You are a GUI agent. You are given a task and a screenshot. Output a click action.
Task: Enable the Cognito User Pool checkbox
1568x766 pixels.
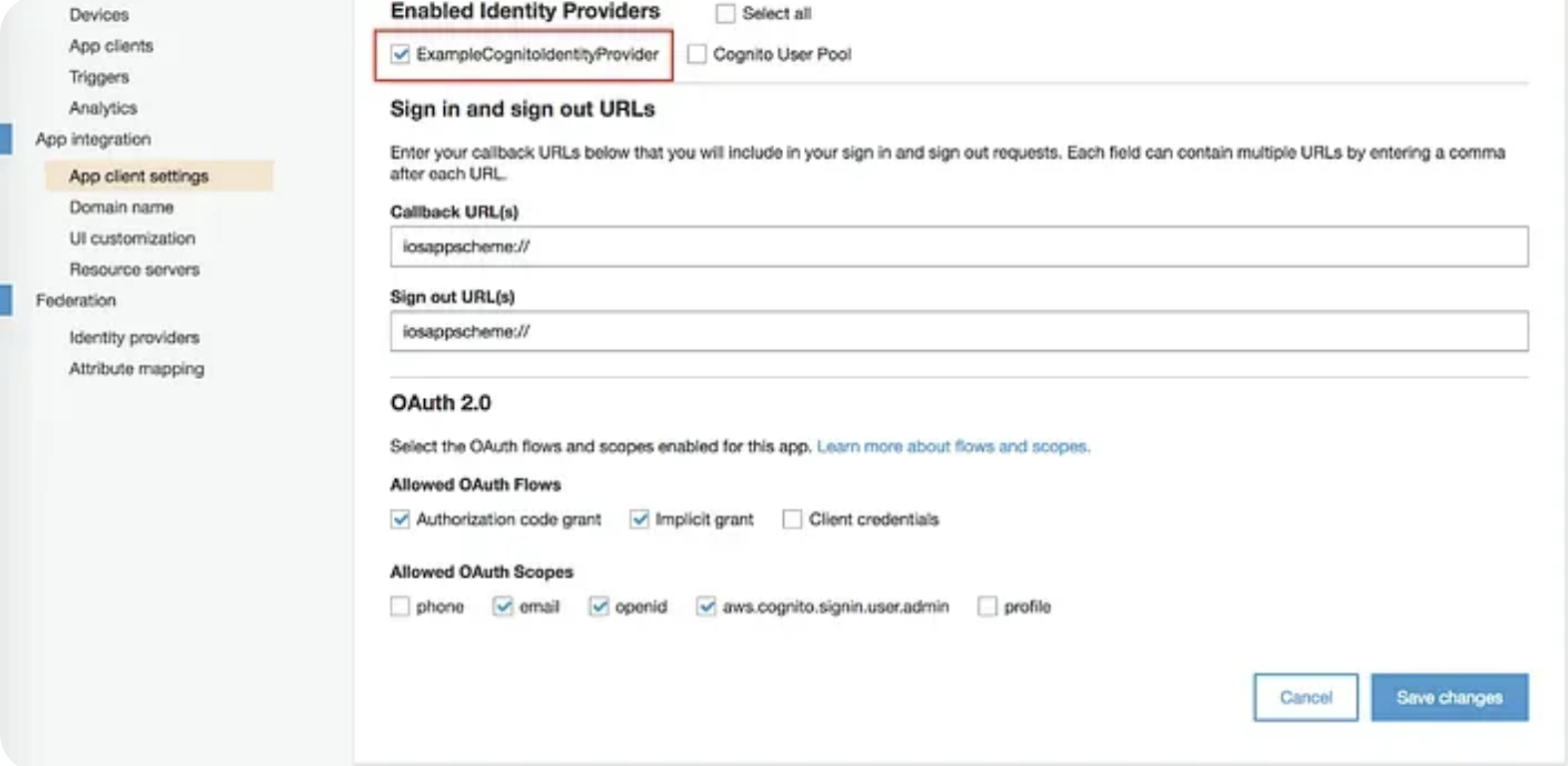point(697,54)
